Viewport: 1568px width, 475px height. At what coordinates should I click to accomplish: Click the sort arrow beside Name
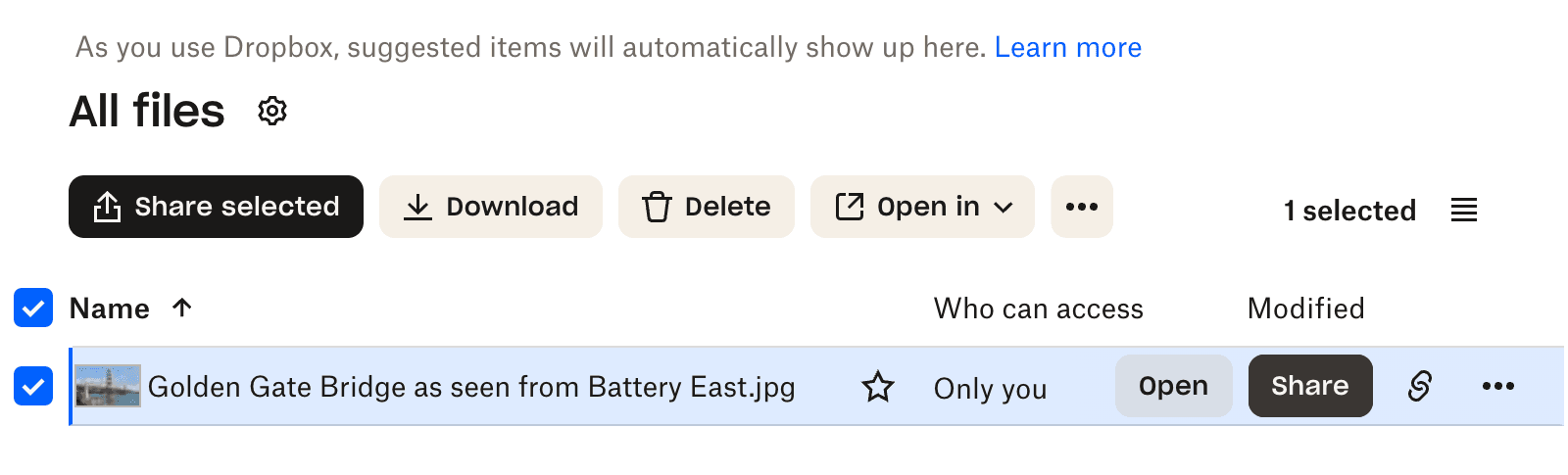point(182,308)
